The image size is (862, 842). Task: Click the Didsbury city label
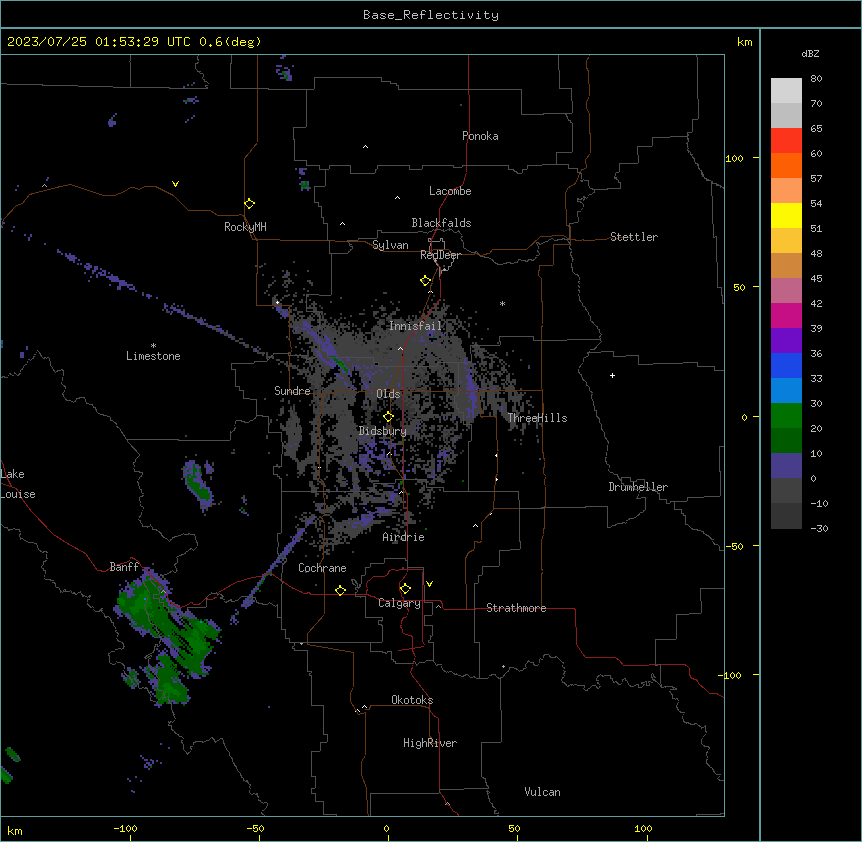point(383,431)
